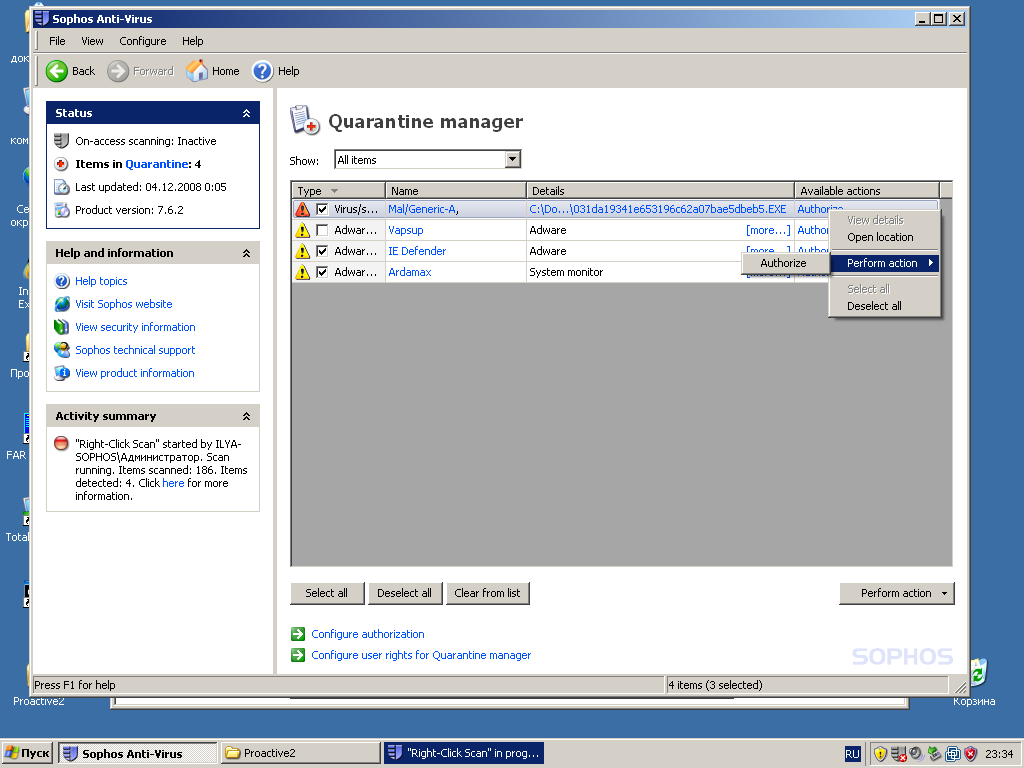
Task: Open the Vapsup name link
Action: click(406, 230)
